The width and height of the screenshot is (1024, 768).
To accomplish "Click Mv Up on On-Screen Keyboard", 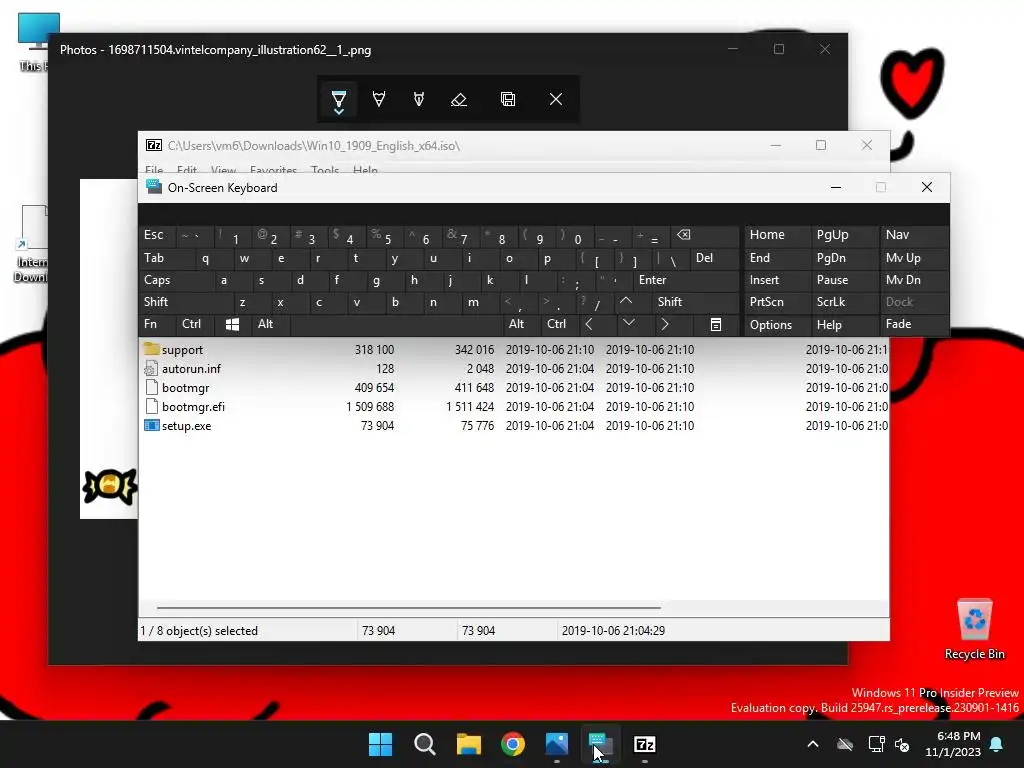I will pos(914,258).
